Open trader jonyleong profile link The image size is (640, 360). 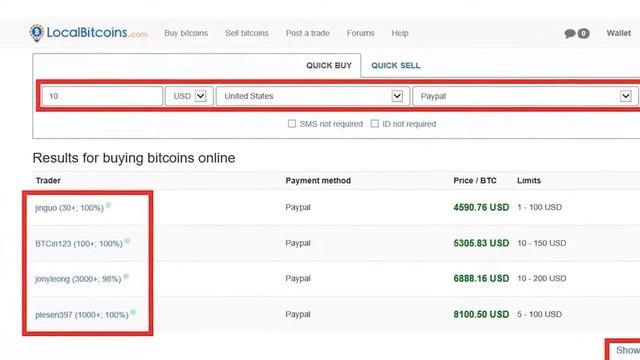click(78, 279)
